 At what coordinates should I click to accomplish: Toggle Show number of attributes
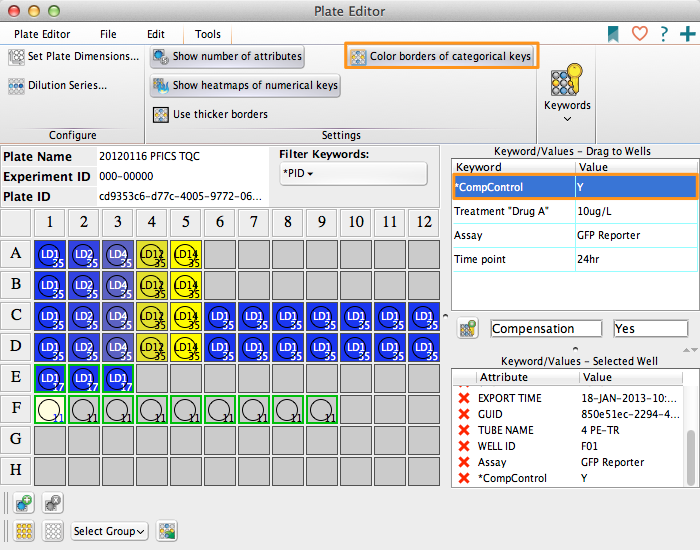[x=227, y=57]
